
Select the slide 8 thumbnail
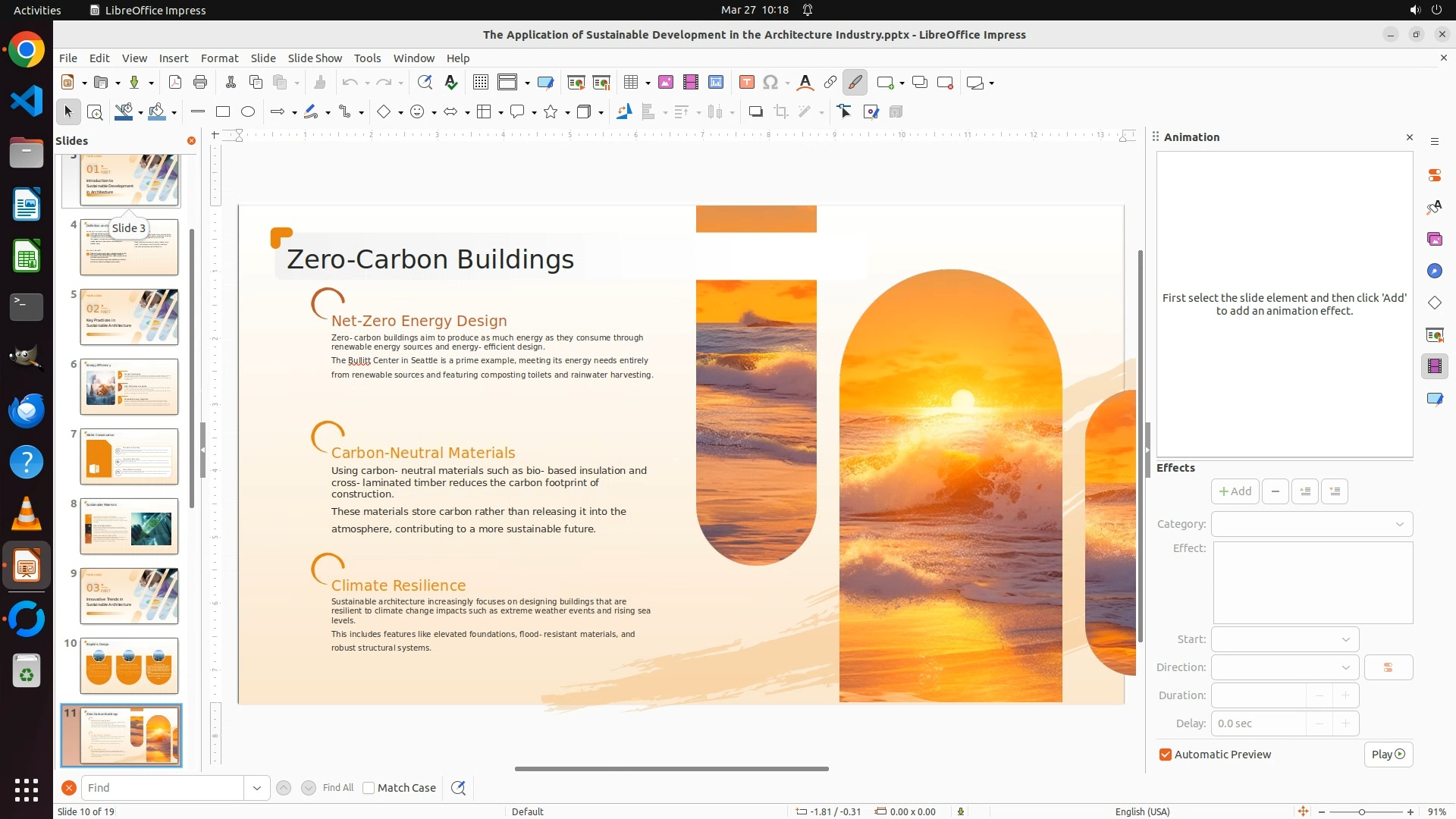(129, 526)
